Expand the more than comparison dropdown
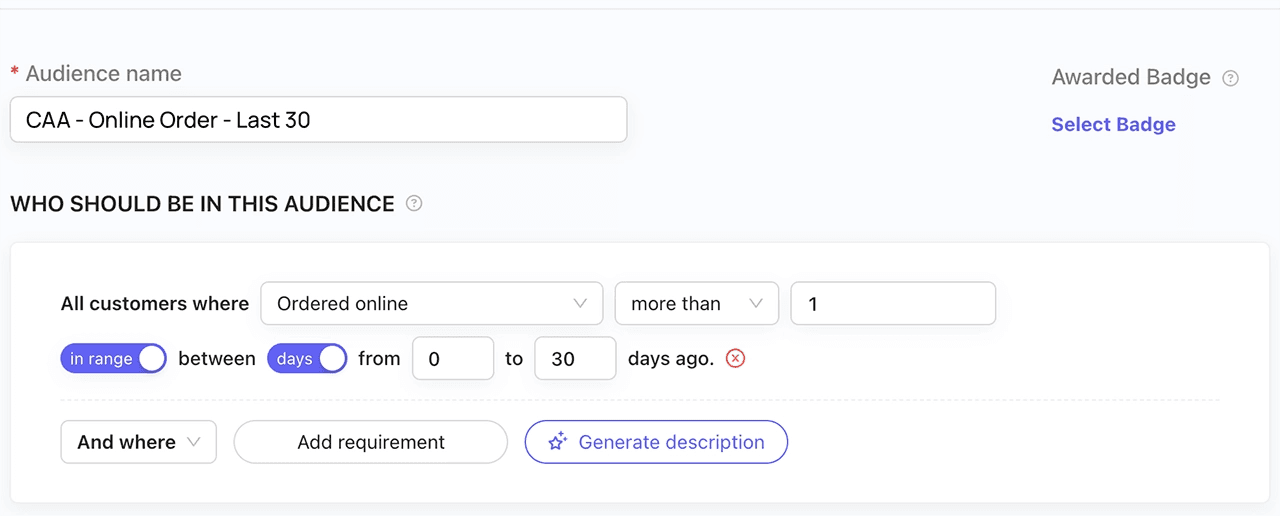Image resolution: width=1280 pixels, height=516 pixels. (x=696, y=304)
